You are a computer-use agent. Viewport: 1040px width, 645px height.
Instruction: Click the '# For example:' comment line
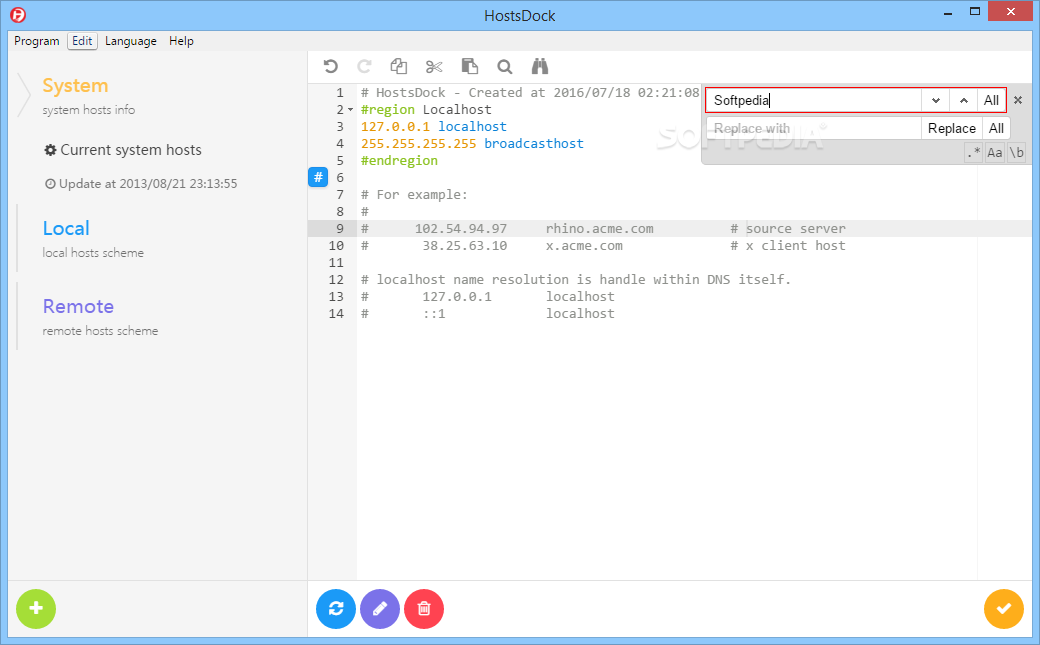point(414,194)
